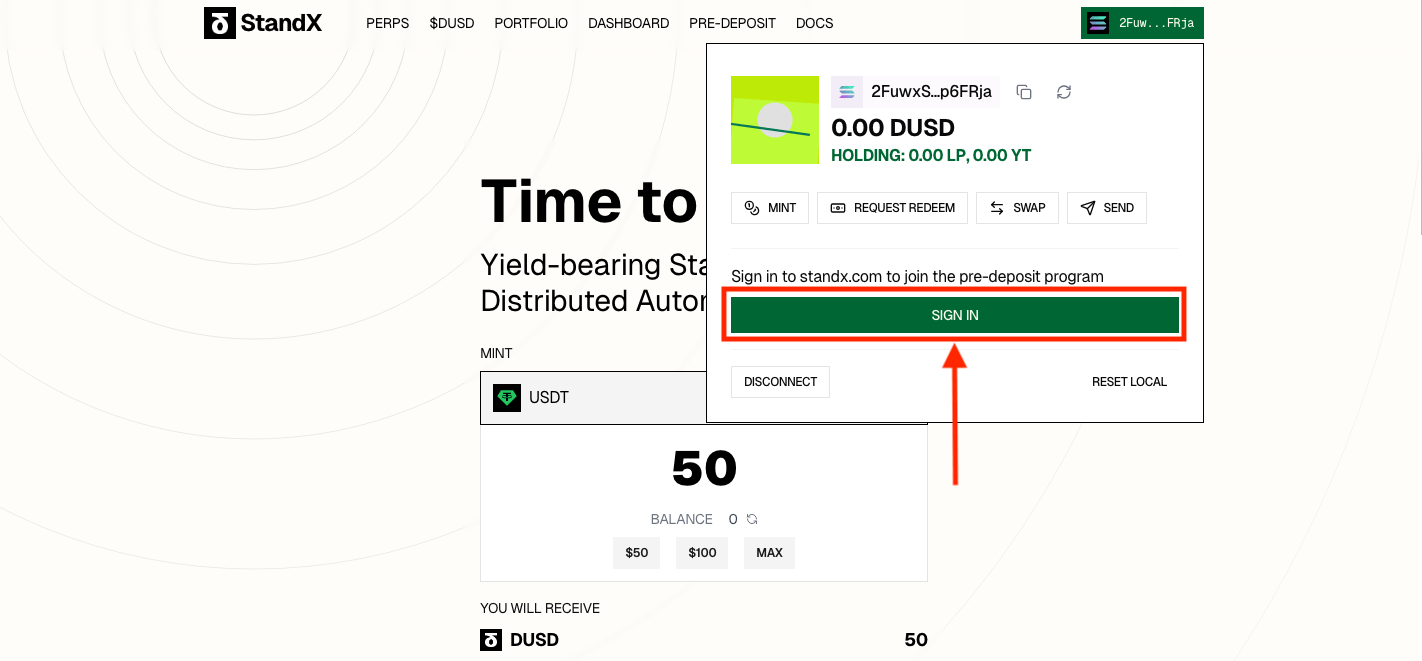The height and width of the screenshot is (661, 1422).
Task: Open the PERPS page
Action: click(x=387, y=23)
